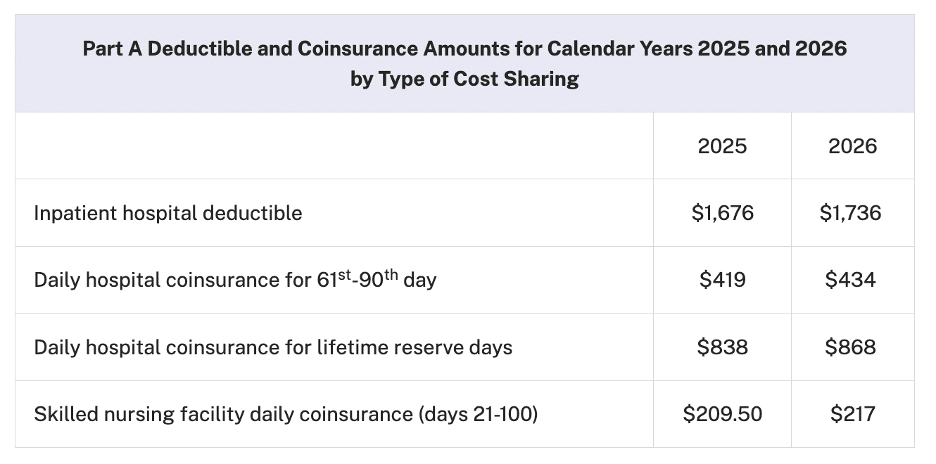This screenshot has width=936, height=464.
Task: Click the "lifetime reserve days" row label
Action: click(x=417, y=347)
